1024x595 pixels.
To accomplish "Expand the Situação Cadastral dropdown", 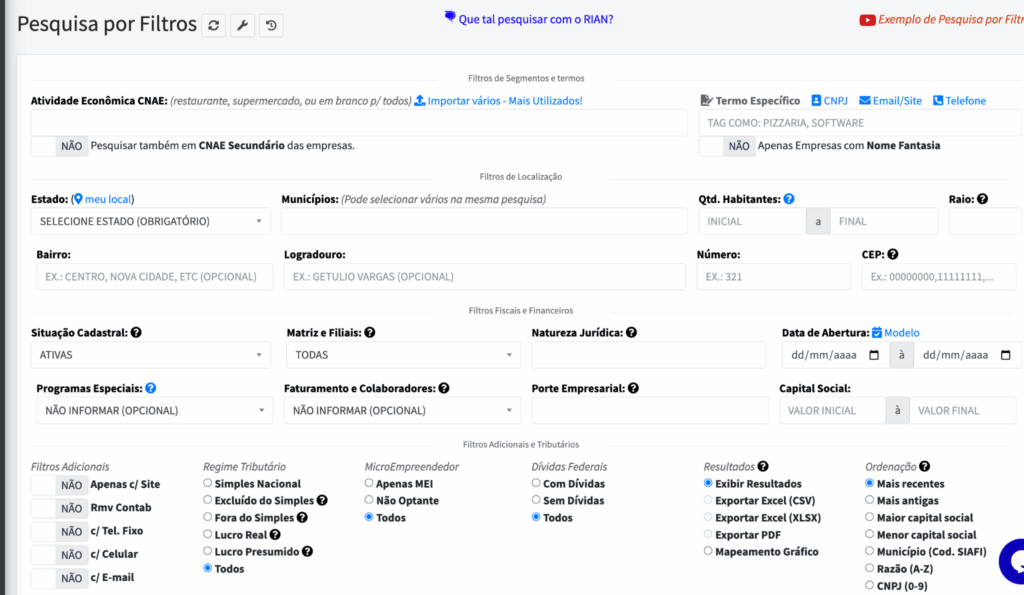I will [x=151, y=355].
